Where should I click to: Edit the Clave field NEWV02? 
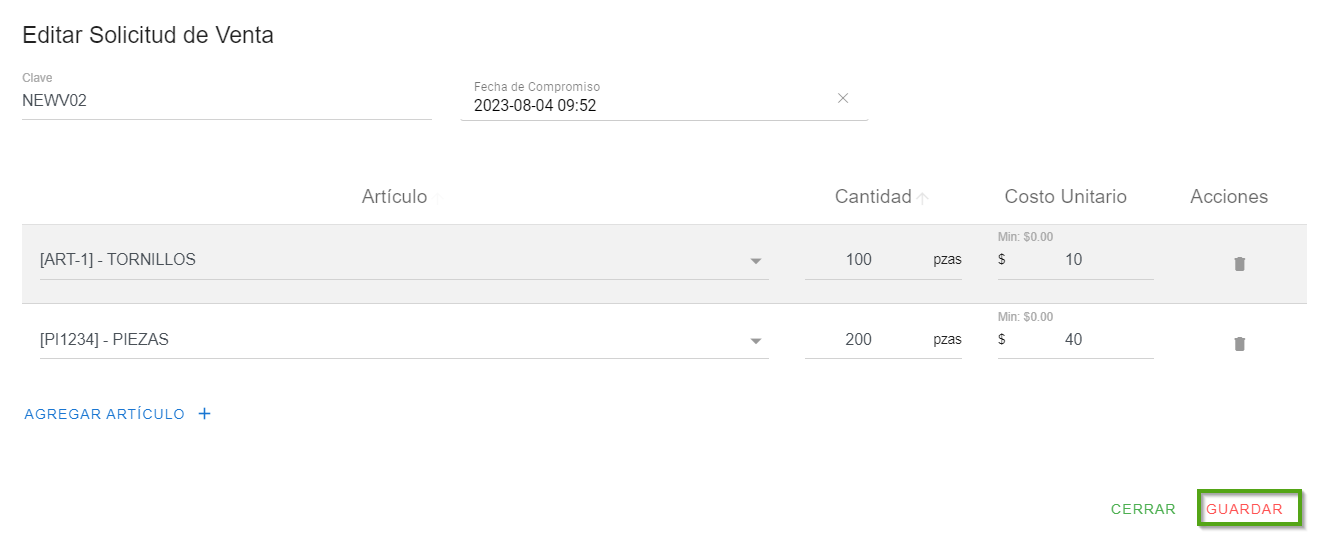pyautogui.click(x=226, y=101)
